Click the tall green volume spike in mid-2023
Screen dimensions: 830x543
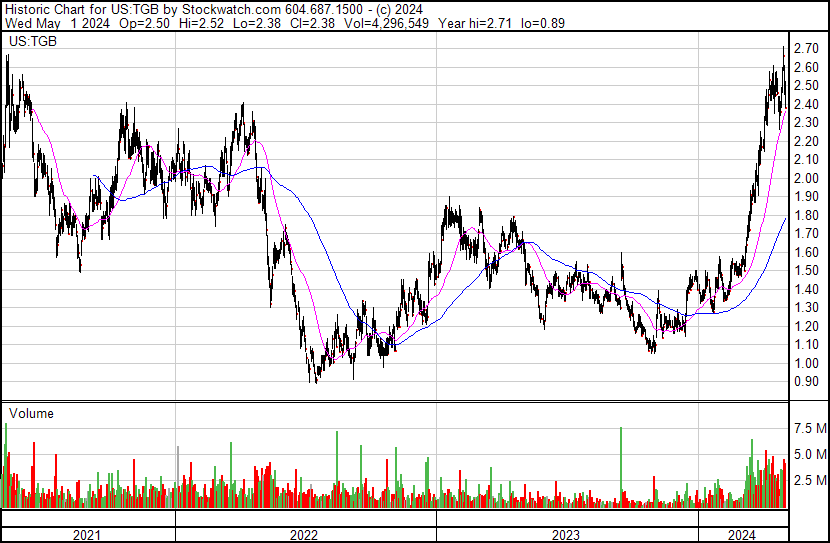click(621, 467)
